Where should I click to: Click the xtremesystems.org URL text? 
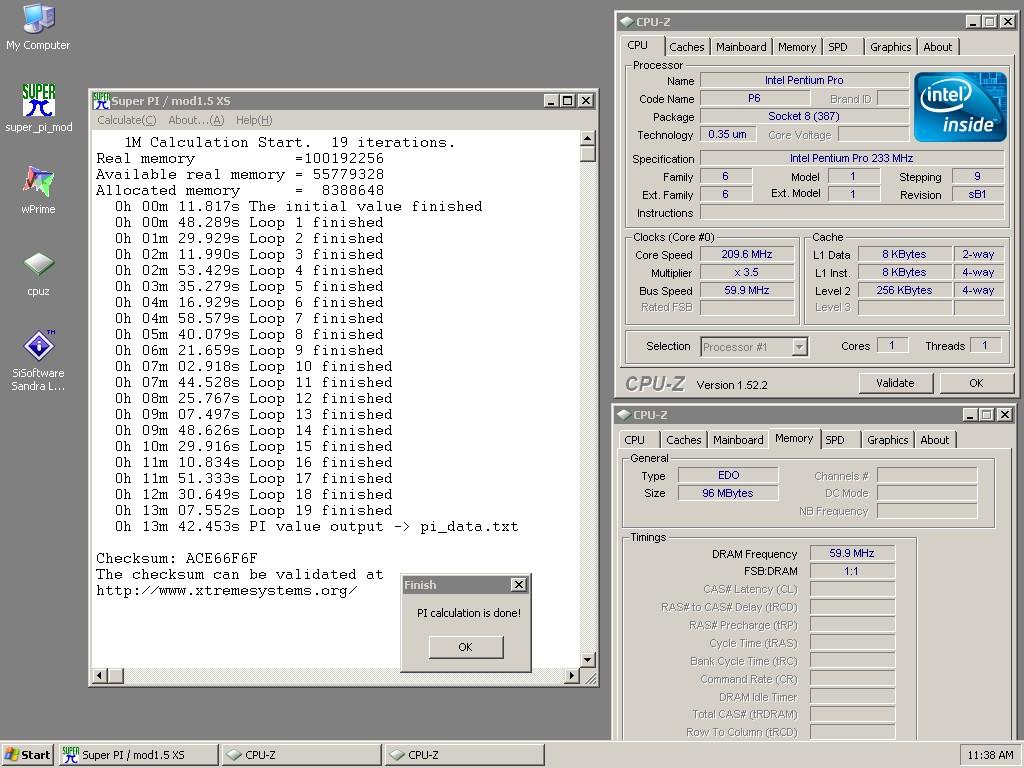227,590
